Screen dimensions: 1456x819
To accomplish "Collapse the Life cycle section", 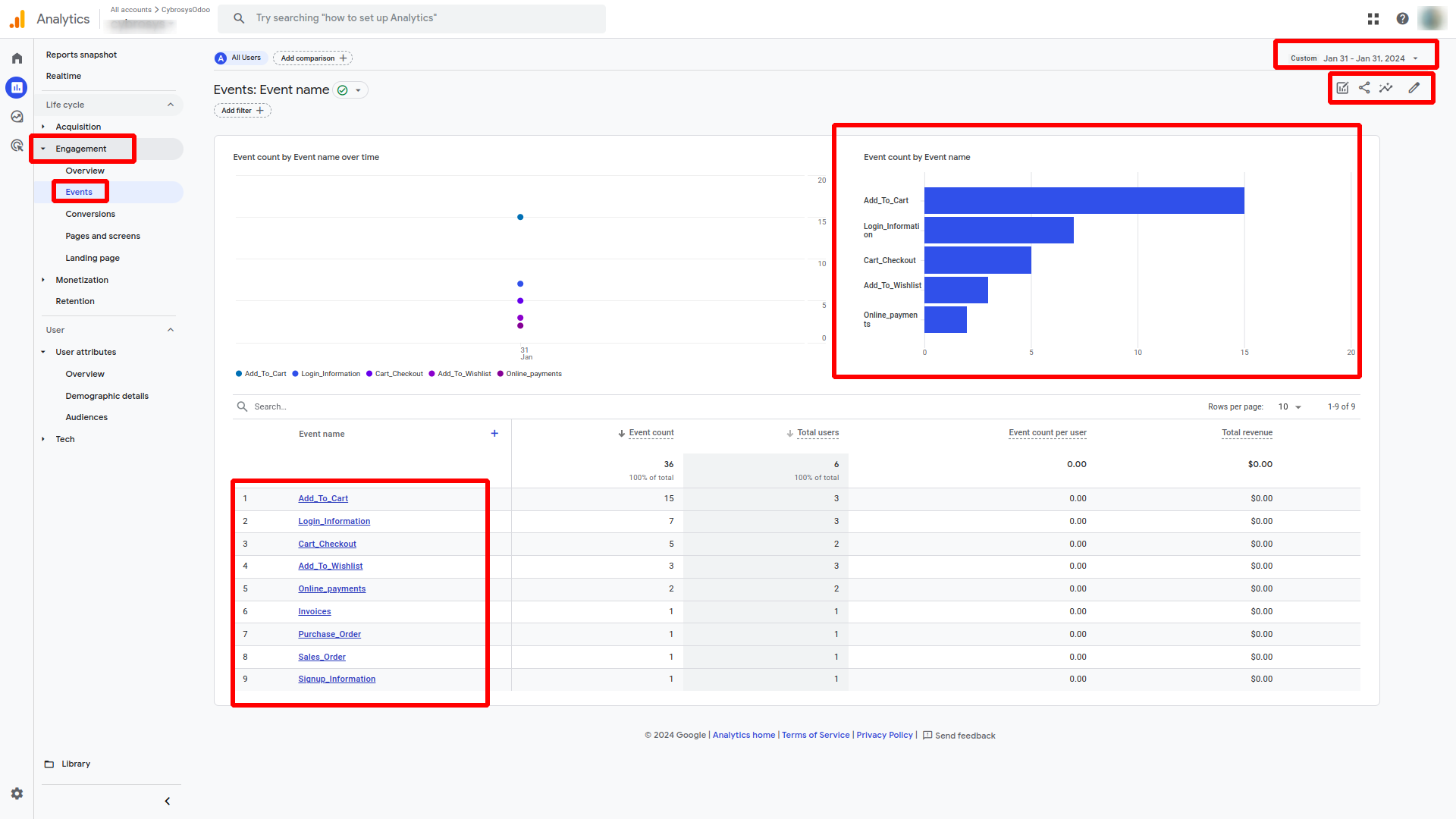I will tap(170, 105).
